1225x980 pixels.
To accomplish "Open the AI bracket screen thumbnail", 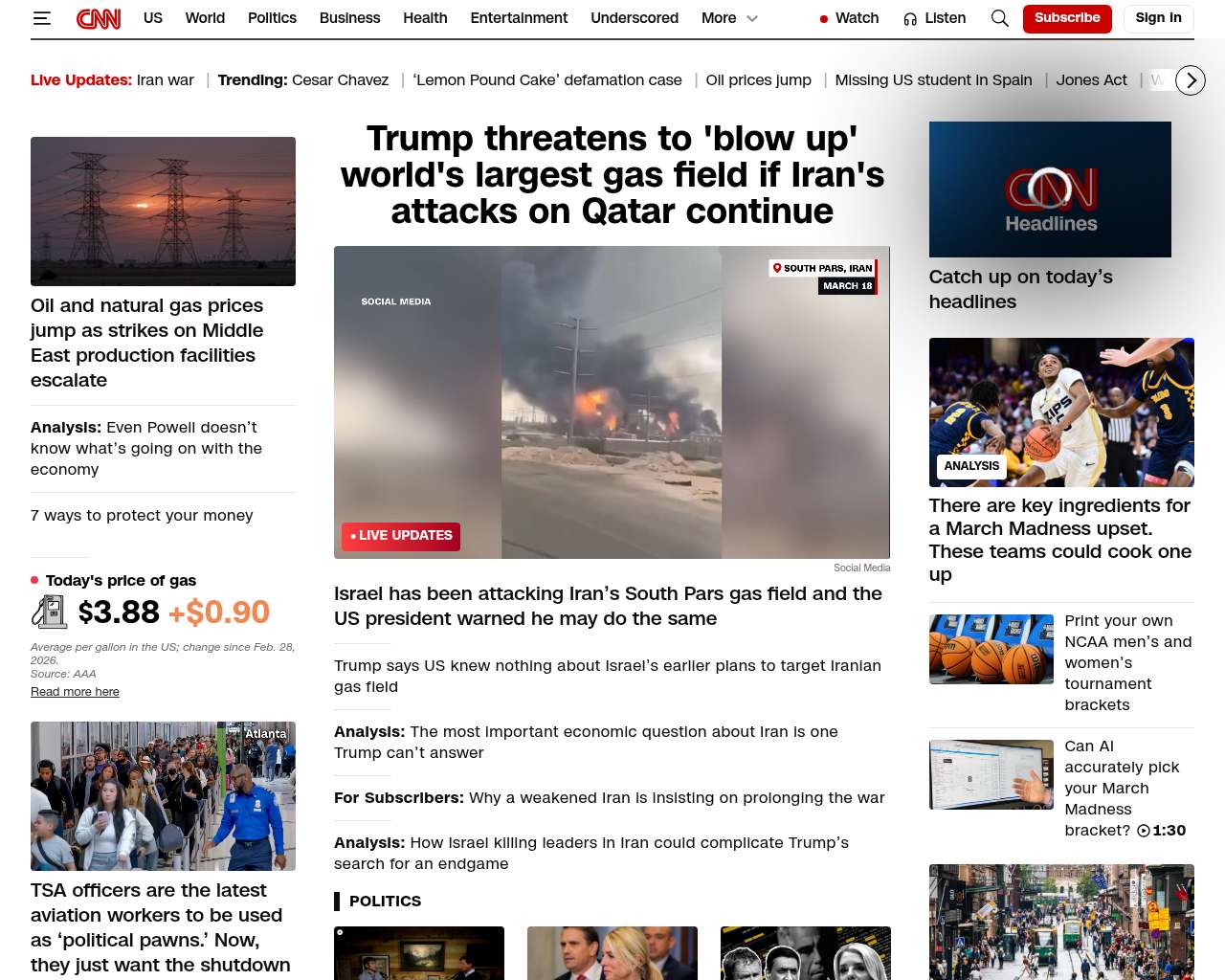I will coord(991,775).
